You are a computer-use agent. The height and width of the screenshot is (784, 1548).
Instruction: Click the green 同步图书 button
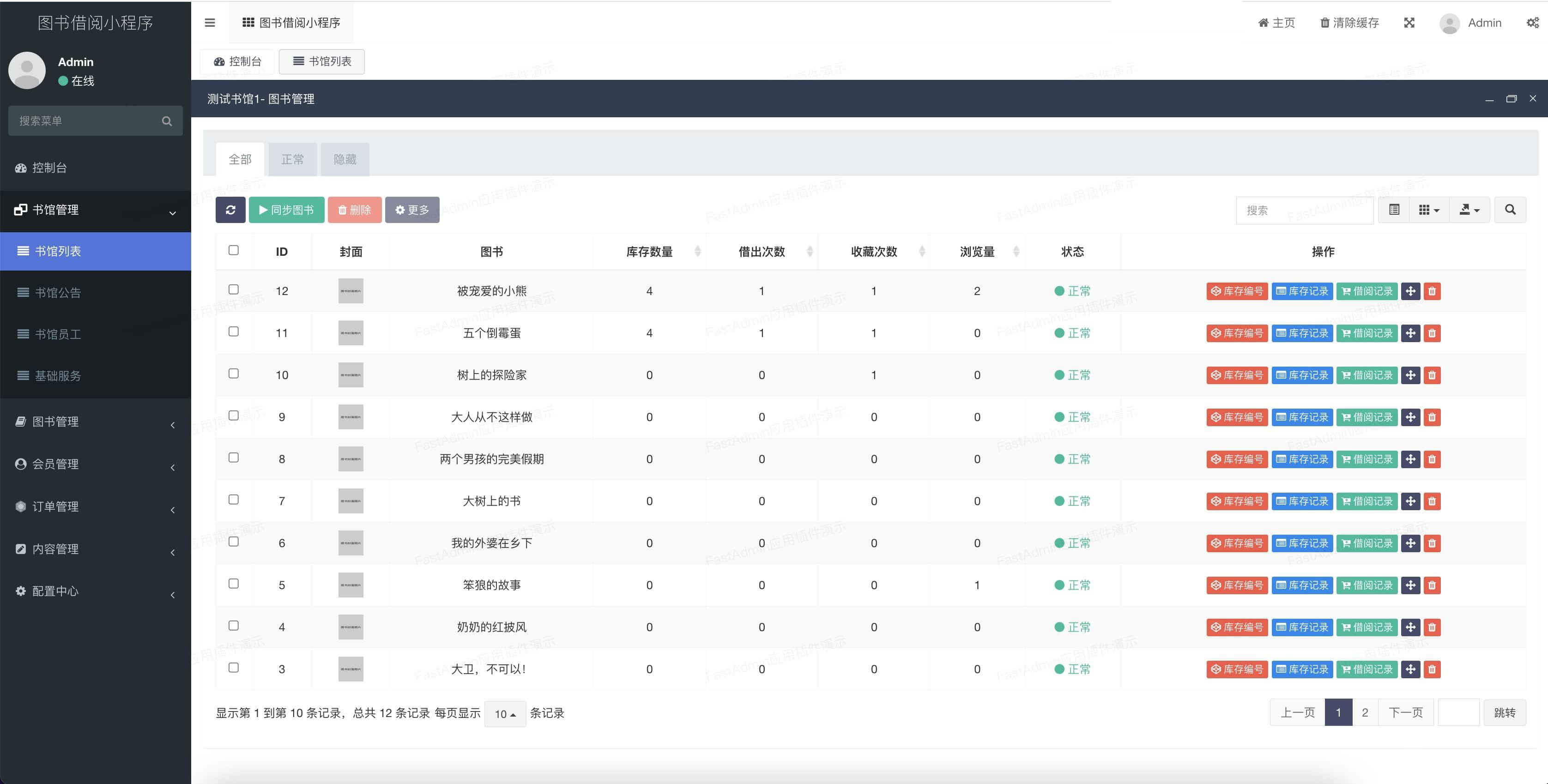coord(287,210)
